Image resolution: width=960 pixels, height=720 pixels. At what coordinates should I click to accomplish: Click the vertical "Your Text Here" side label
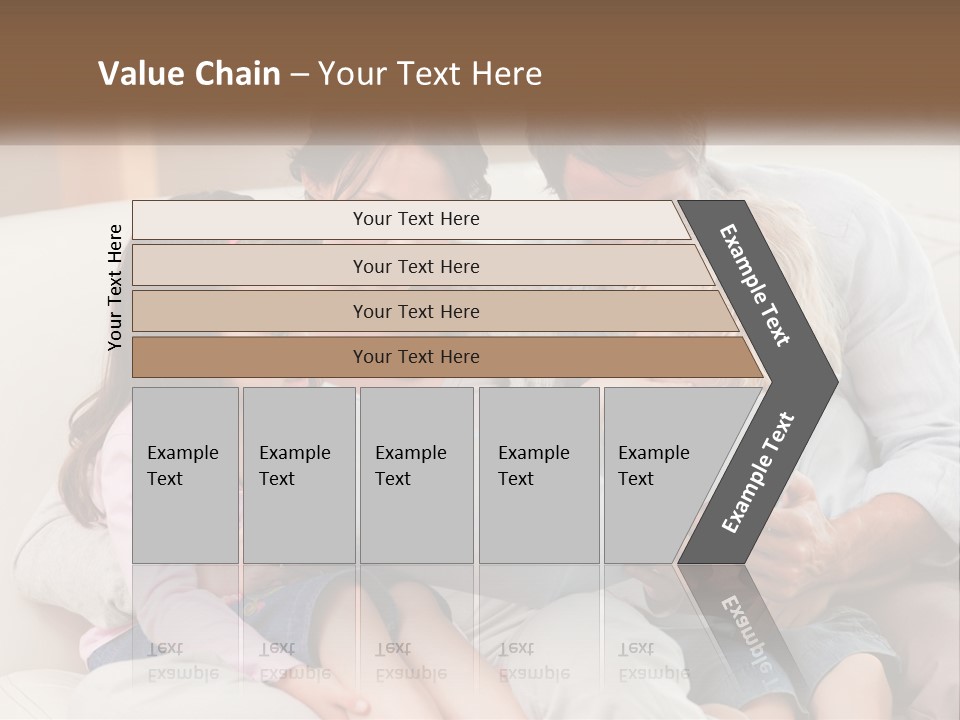115,287
